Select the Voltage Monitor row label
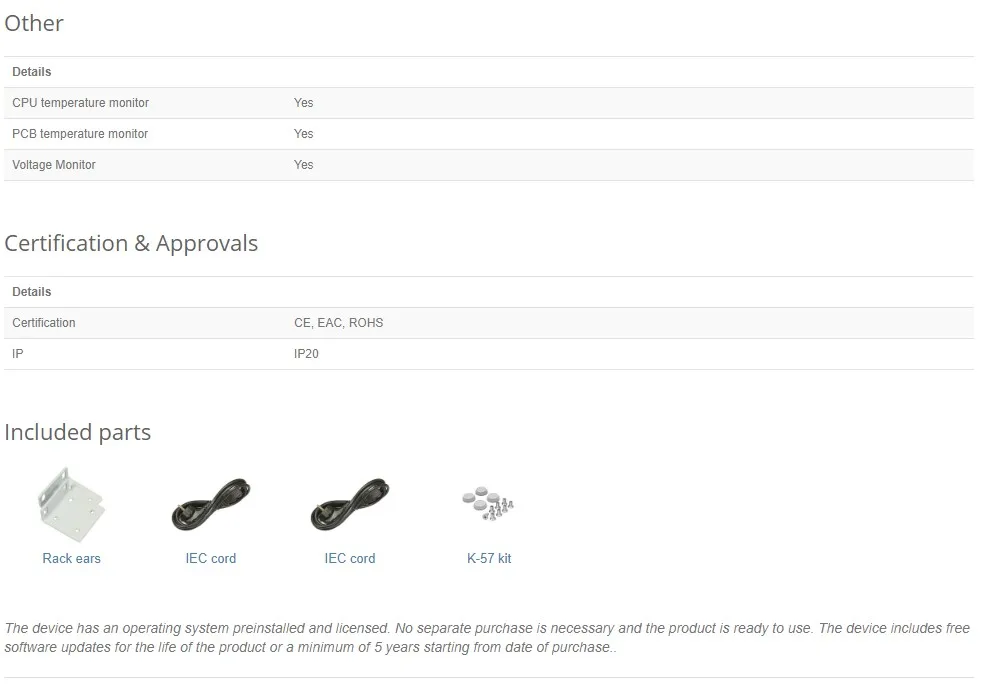Image resolution: width=982 pixels, height=698 pixels. (x=54, y=165)
